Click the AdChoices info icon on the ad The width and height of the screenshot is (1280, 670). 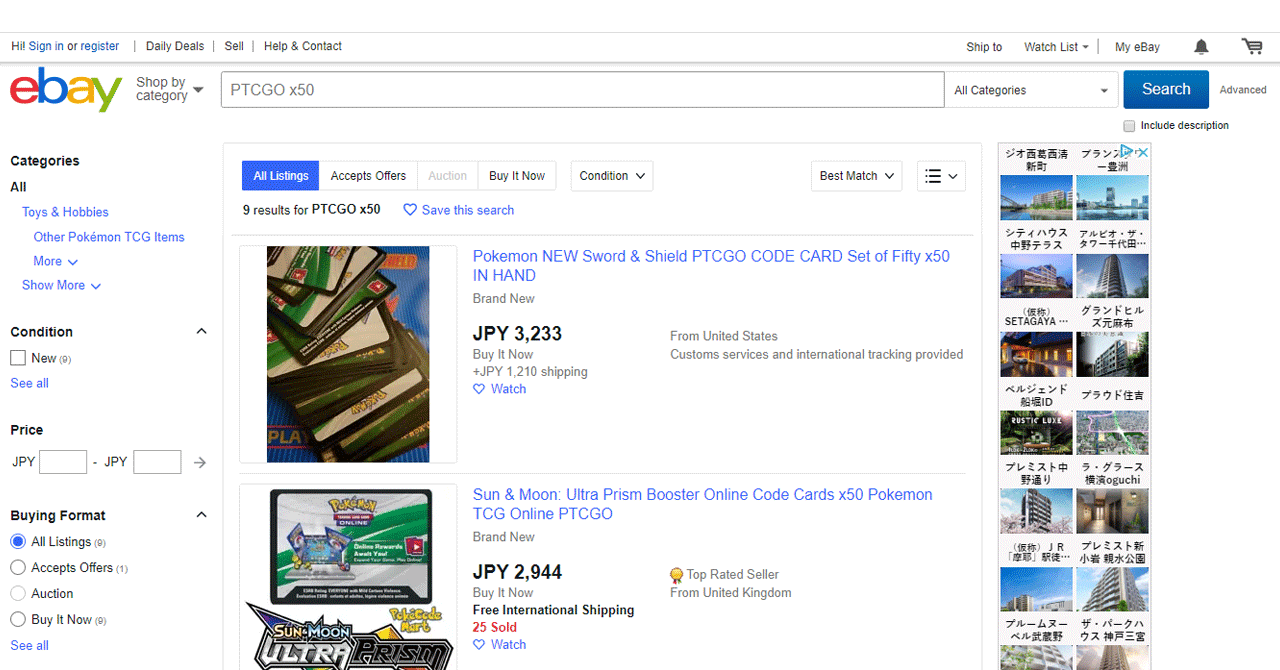pyautogui.click(x=1128, y=152)
